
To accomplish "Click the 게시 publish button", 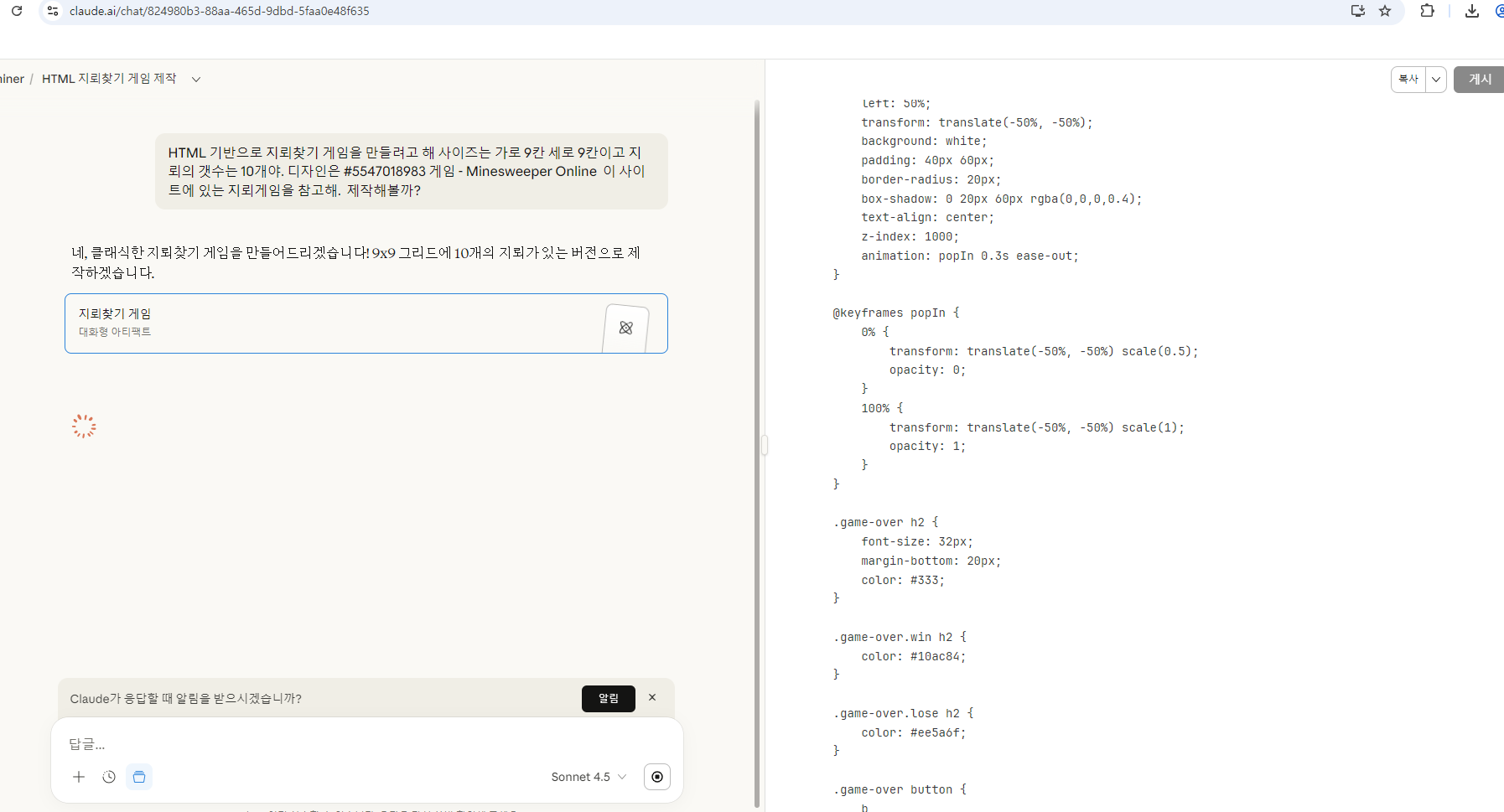I will (1479, 79).
